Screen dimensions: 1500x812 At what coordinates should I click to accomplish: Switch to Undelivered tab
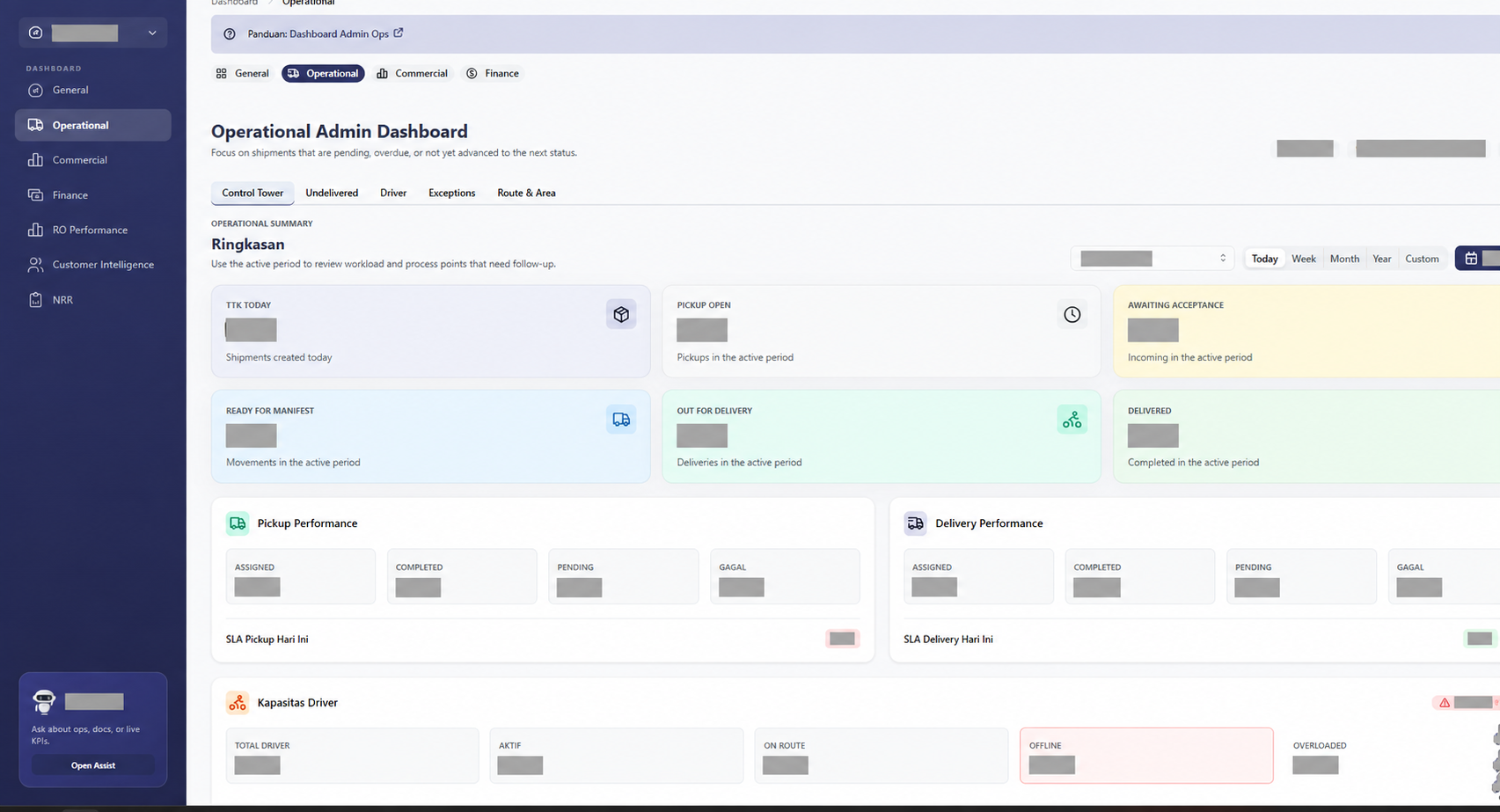pos(332,193)
